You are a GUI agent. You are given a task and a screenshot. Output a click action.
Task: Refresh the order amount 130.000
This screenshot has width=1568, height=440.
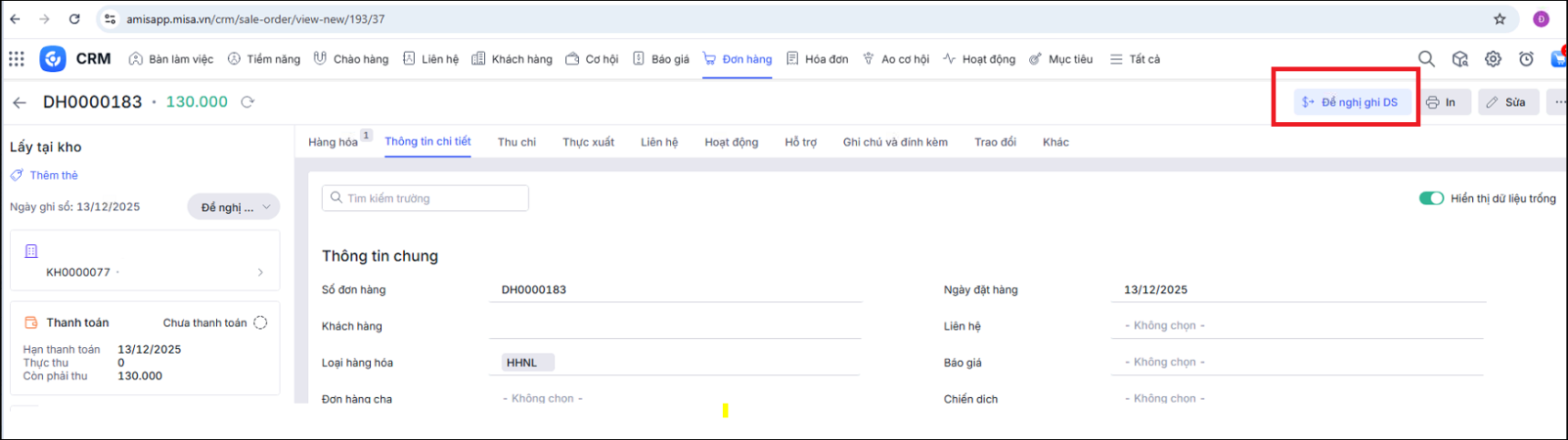tap(247, 102)
